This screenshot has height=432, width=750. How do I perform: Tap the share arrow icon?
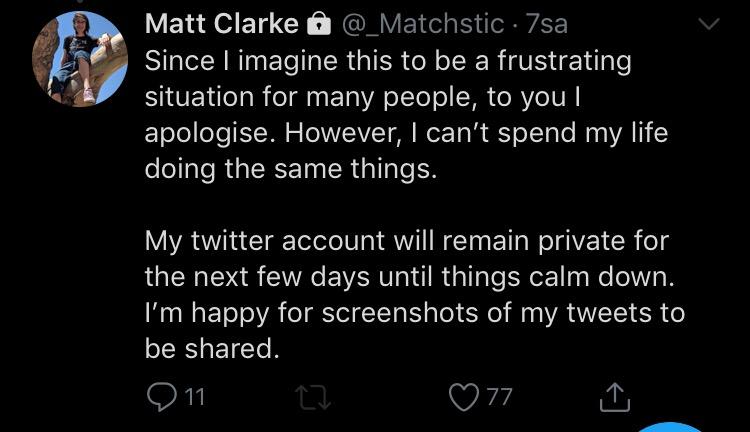click(611, 396)
